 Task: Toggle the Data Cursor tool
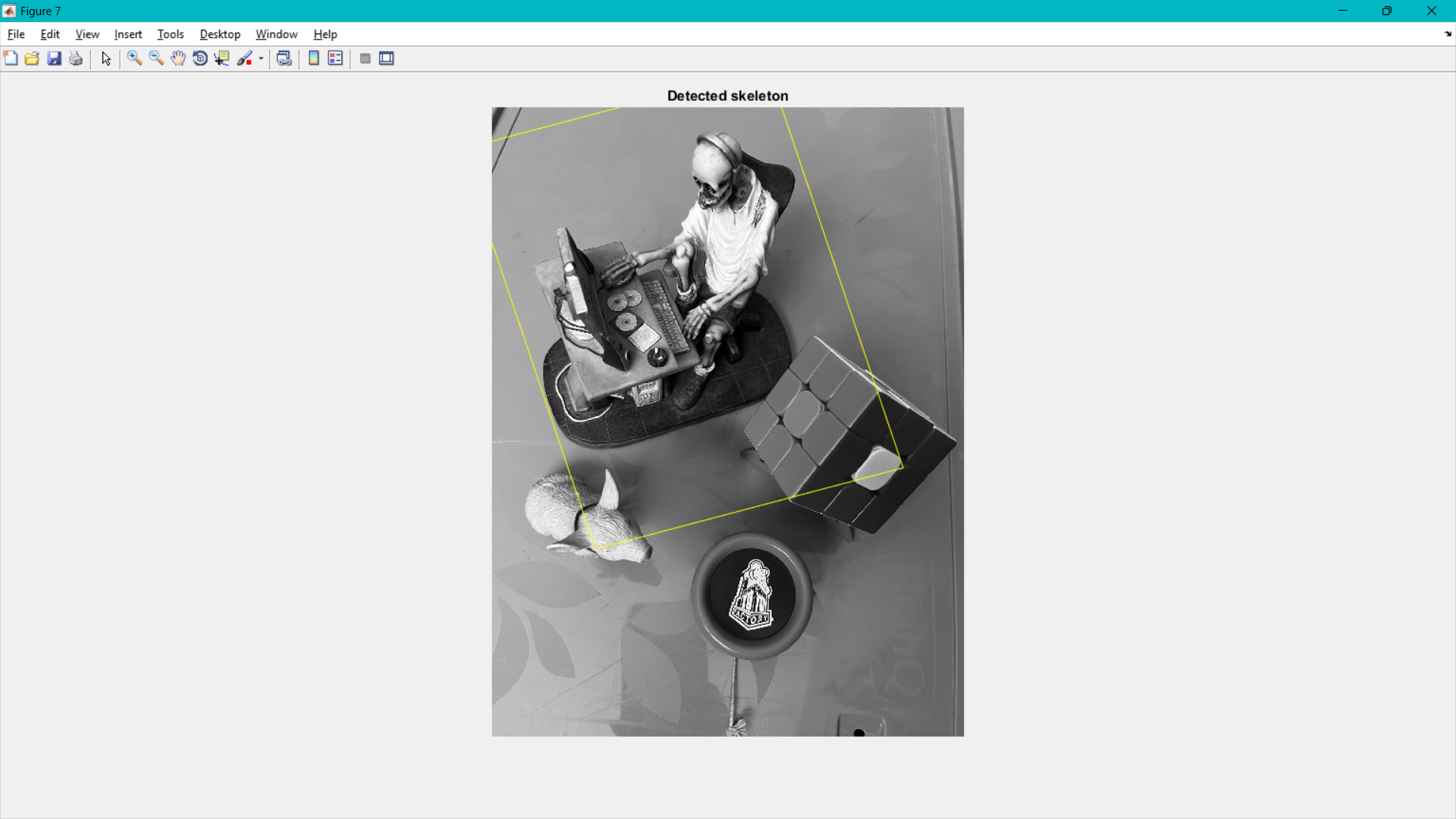(221, 58)
